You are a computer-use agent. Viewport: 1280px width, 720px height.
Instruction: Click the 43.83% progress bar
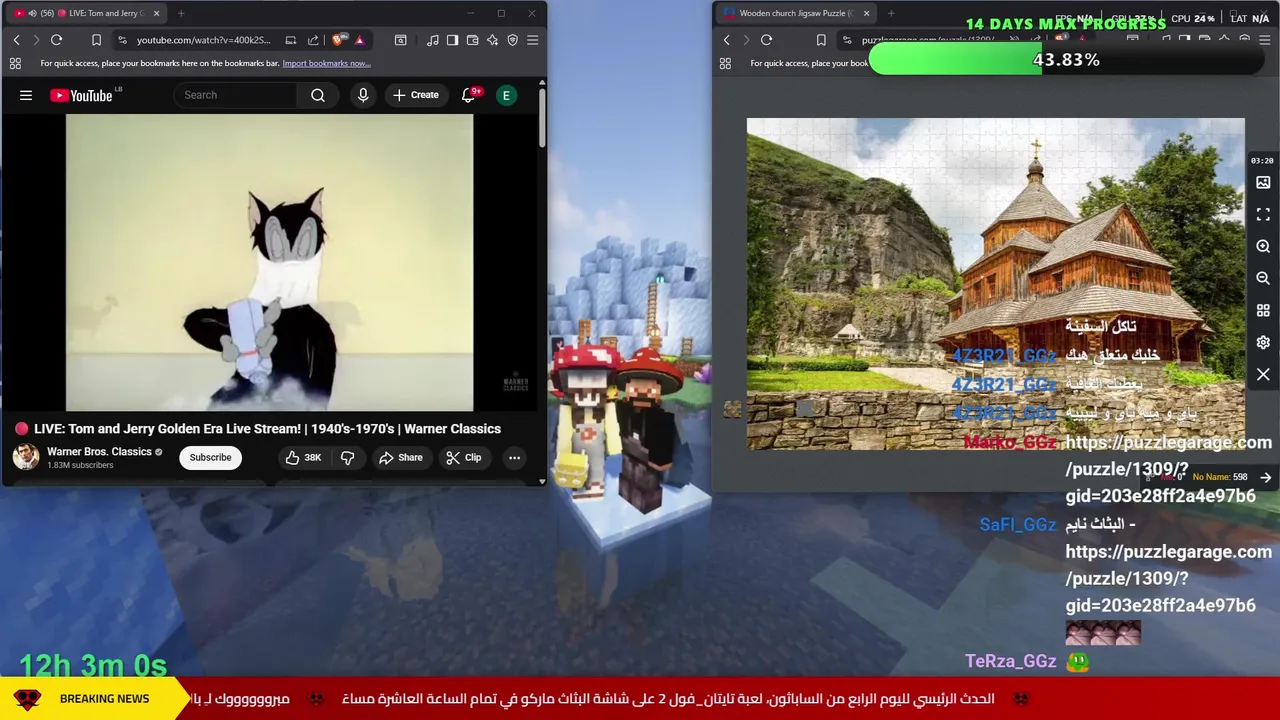point(1066,60)
